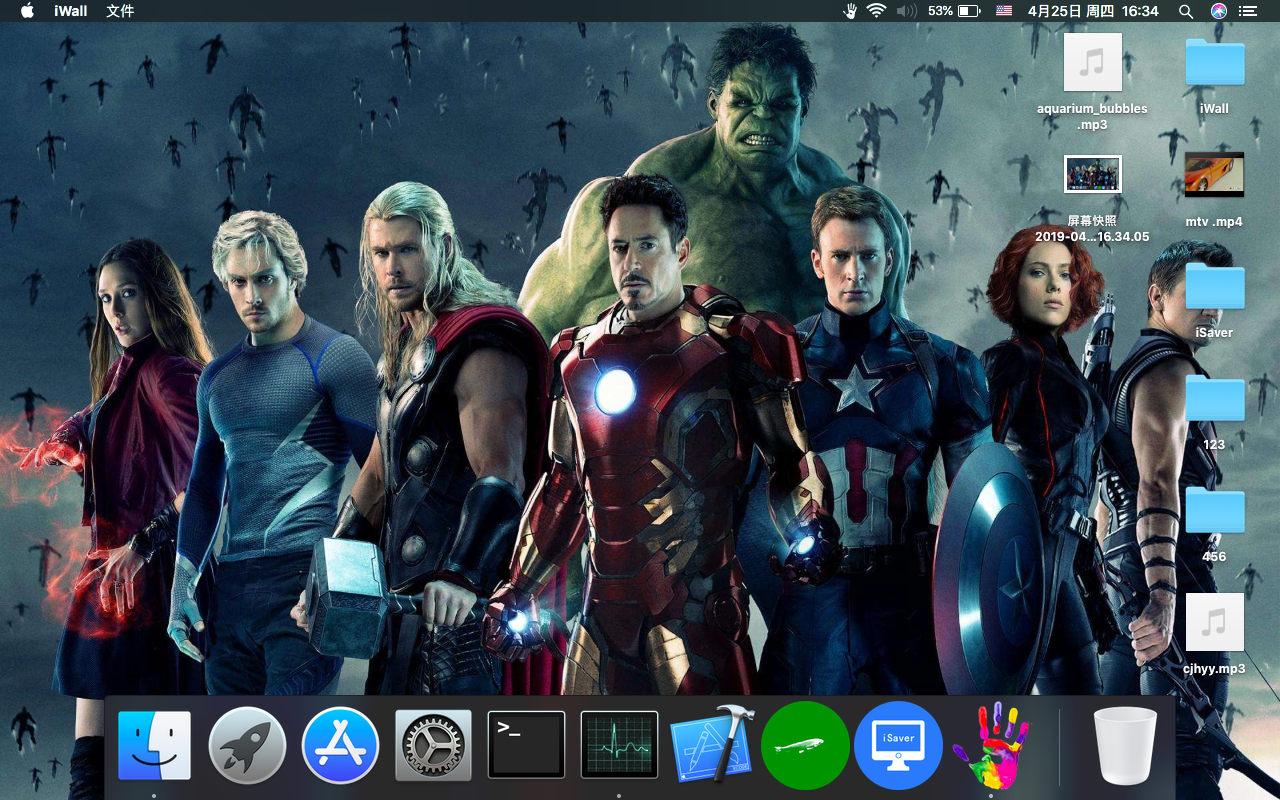This screenshot has width=1280, height=800.
Task: Launch Activity Monitor from the Dock
Action: pyautogui.click(x=619, y=744)
